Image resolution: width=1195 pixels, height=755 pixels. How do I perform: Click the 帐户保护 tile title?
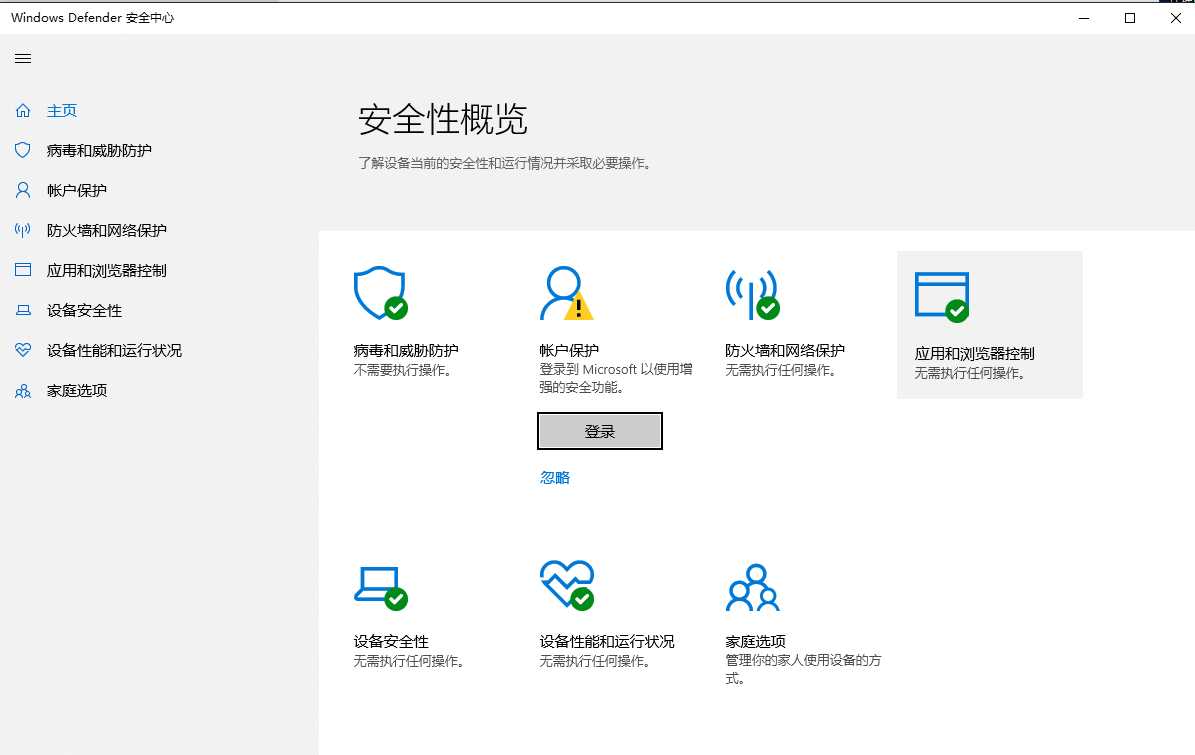point(569,350)
